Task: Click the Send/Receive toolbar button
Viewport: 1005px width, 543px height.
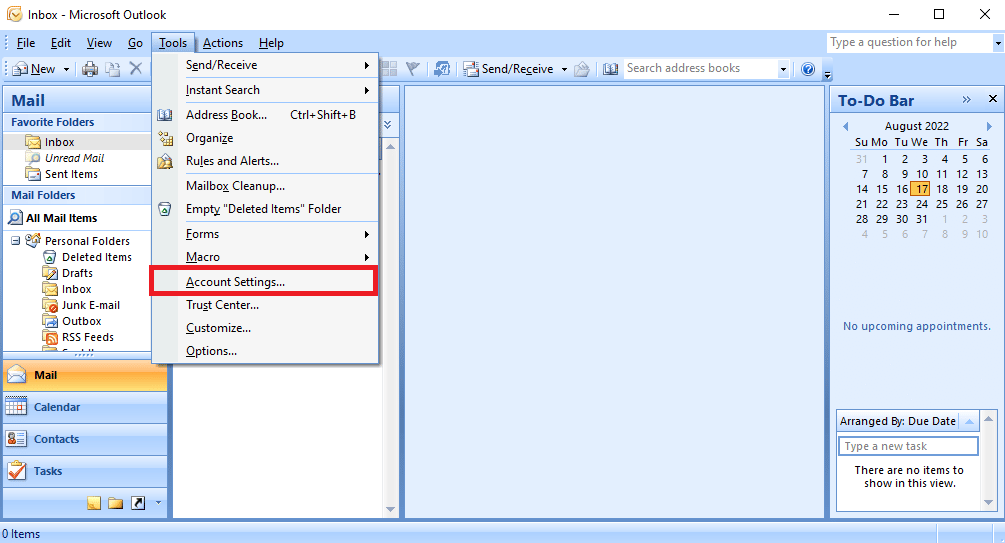Action: click(508, 69)
